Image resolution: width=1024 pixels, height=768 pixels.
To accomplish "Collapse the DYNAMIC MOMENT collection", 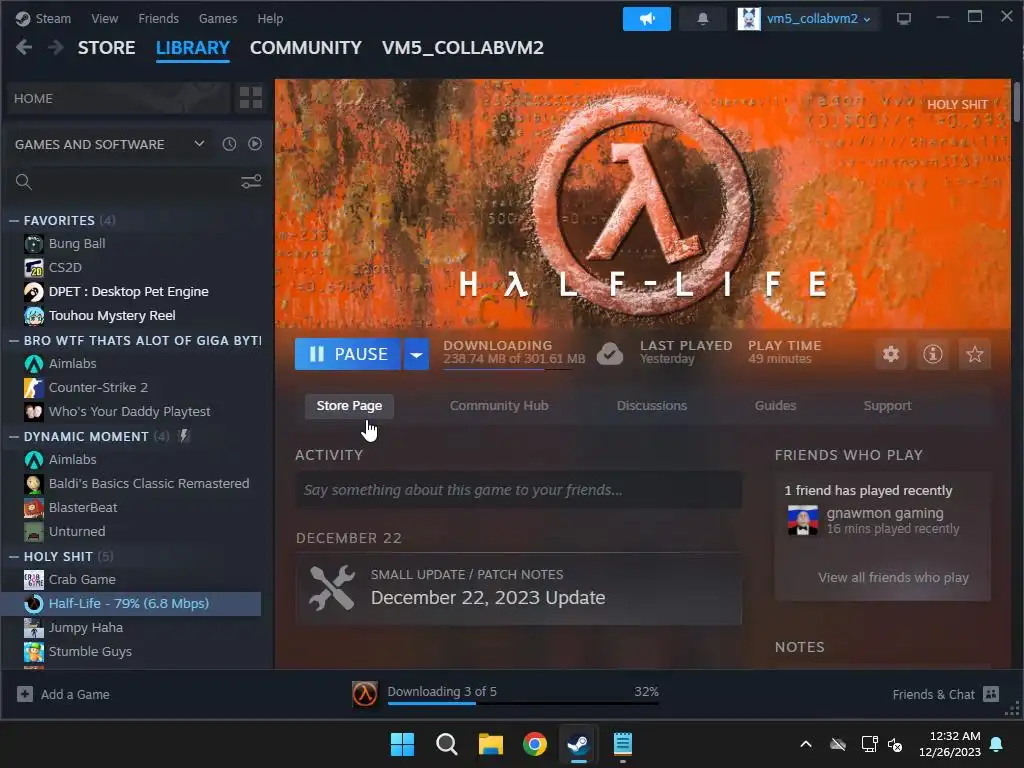I will (14, 437).
